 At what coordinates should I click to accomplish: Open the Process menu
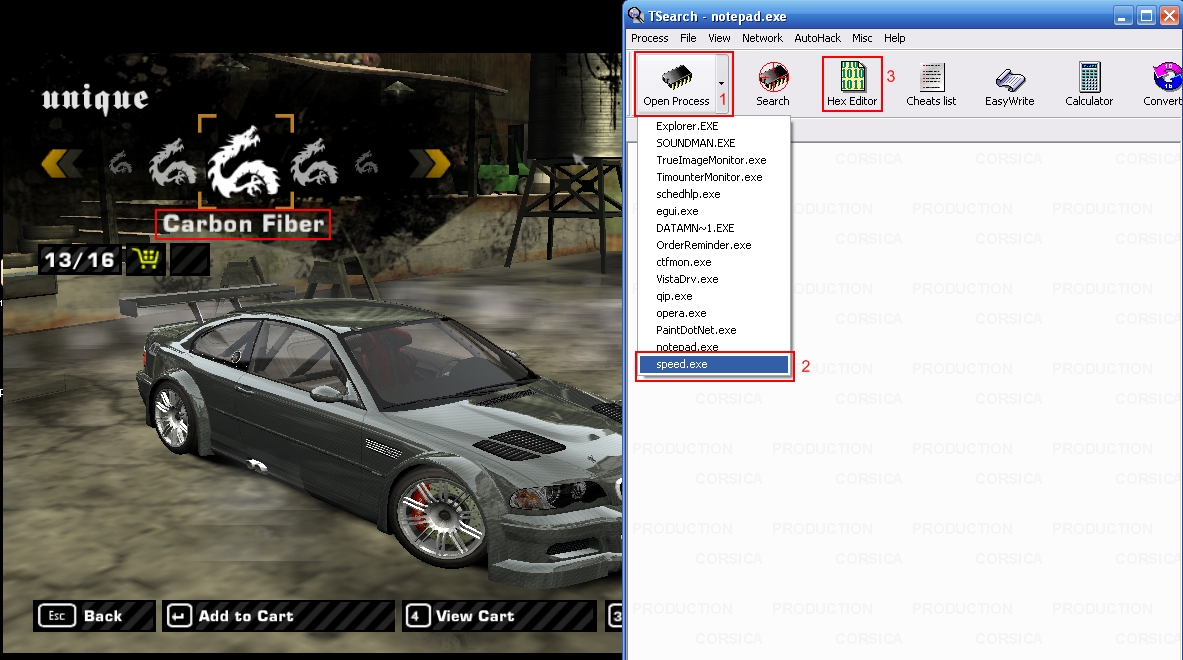(x=650, y=38)
